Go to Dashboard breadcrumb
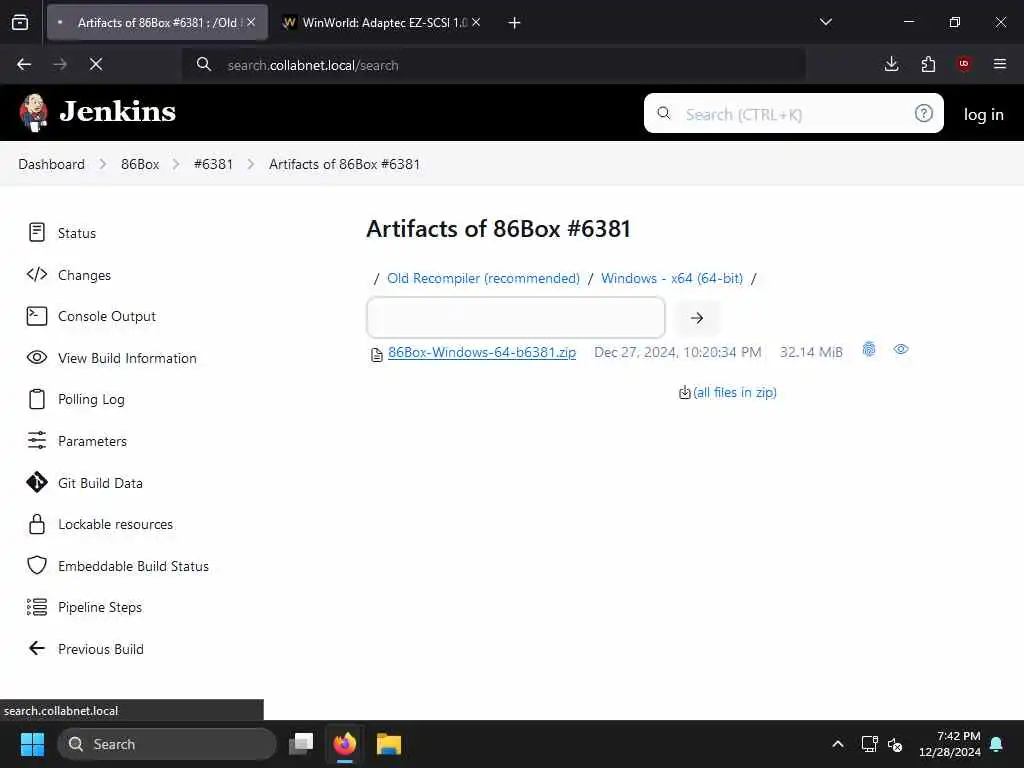1024x768 pixels. pos(52,164)
